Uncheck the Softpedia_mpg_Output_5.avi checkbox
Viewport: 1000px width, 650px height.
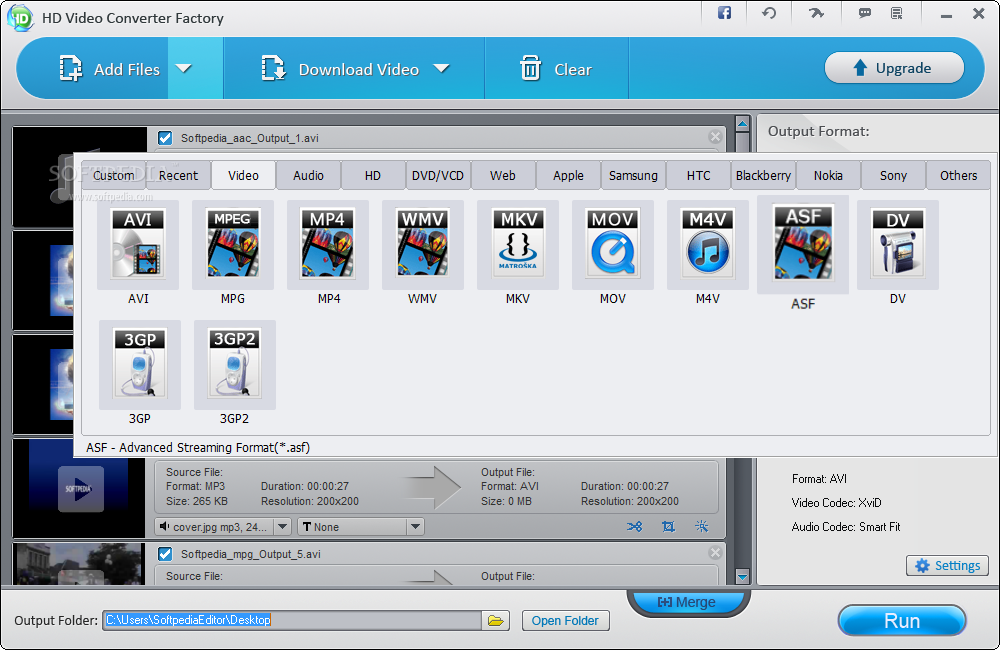pos(165,554)
